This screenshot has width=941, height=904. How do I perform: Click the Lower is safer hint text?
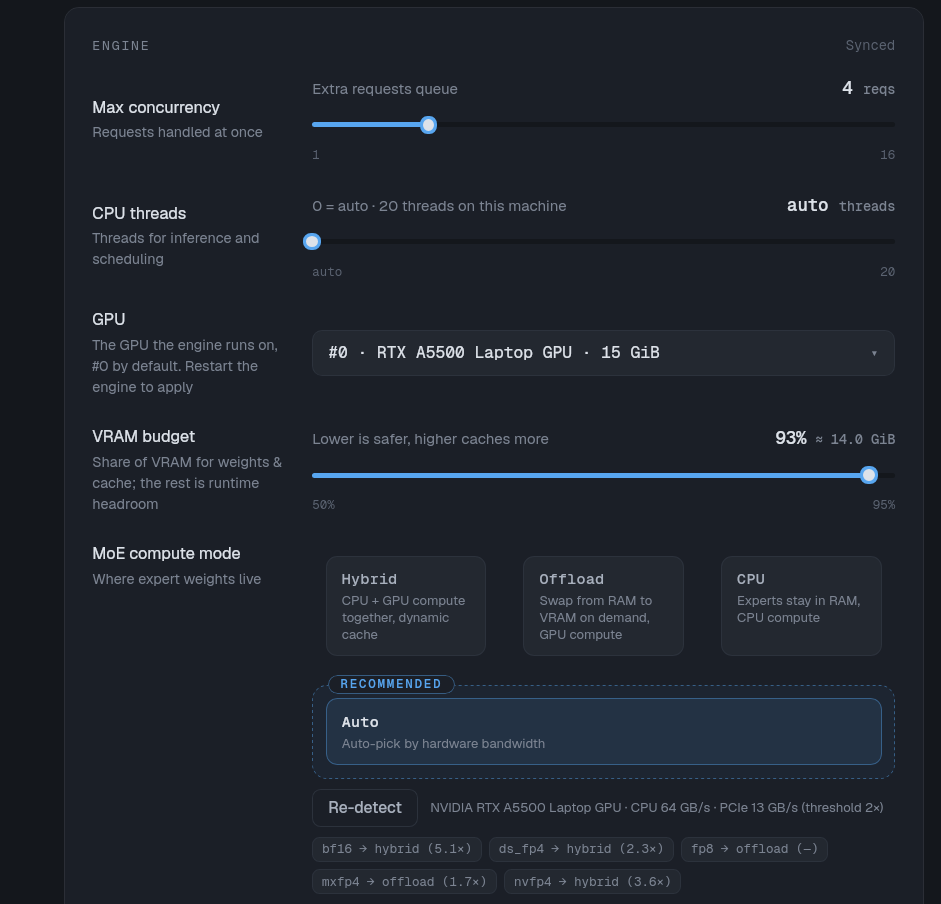point(430,439)
